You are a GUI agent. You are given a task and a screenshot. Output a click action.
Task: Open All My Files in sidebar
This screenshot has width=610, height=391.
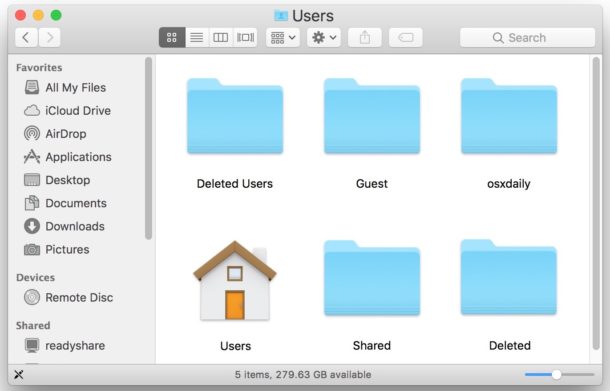pos(65,88)
